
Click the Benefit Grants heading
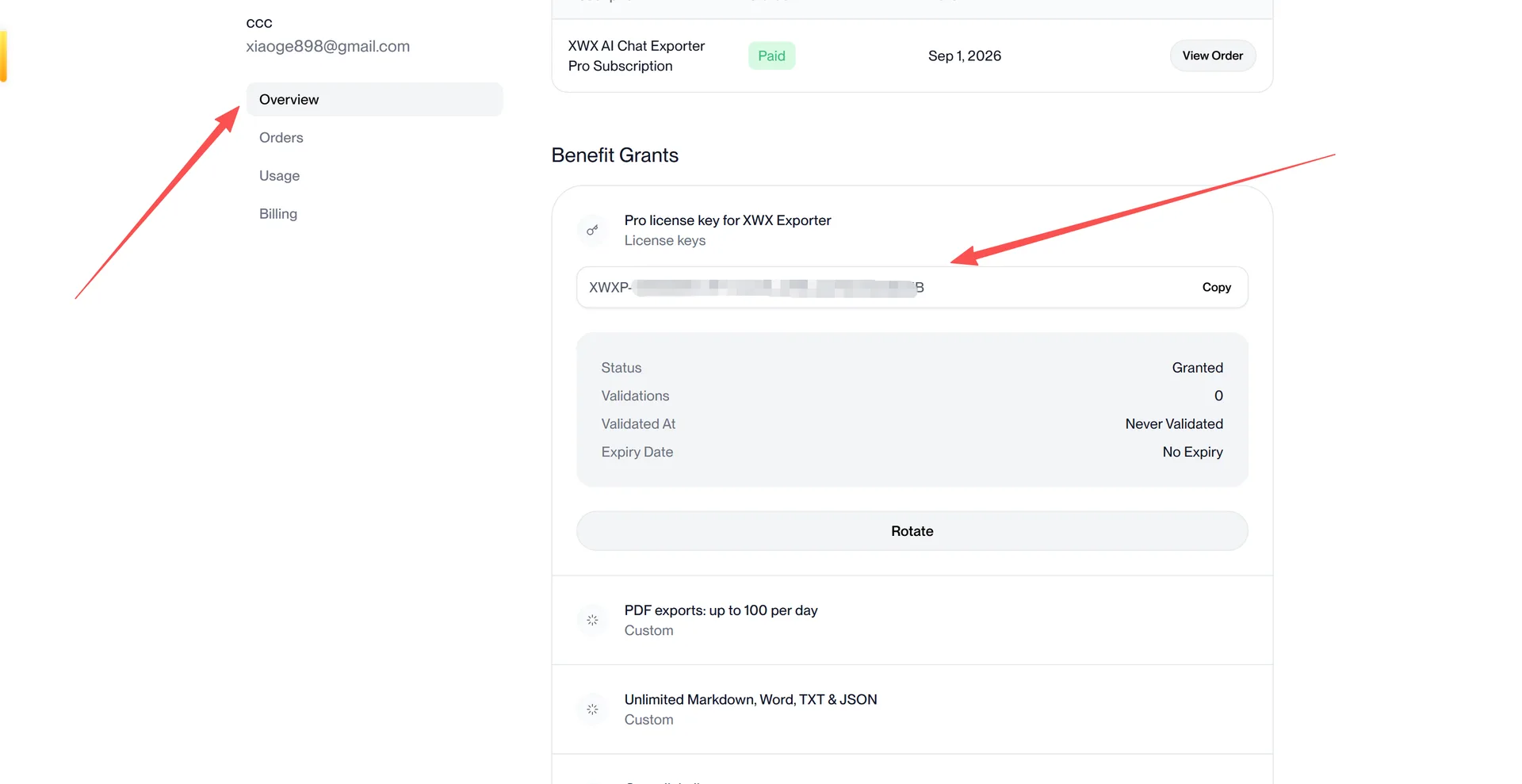pyautogui.click(x=615, y=155)
